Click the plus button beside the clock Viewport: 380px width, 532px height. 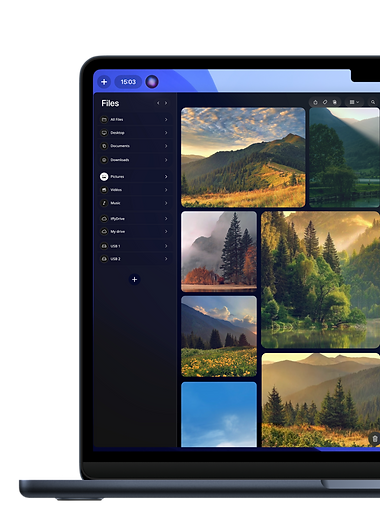[104, 82]
